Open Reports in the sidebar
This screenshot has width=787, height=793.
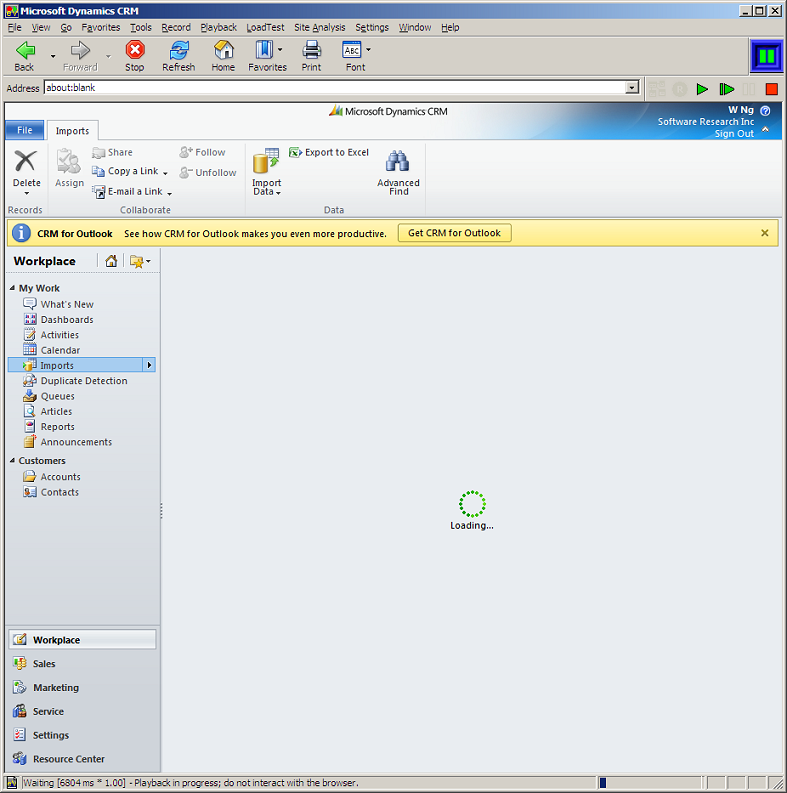[x=58, y=426]
